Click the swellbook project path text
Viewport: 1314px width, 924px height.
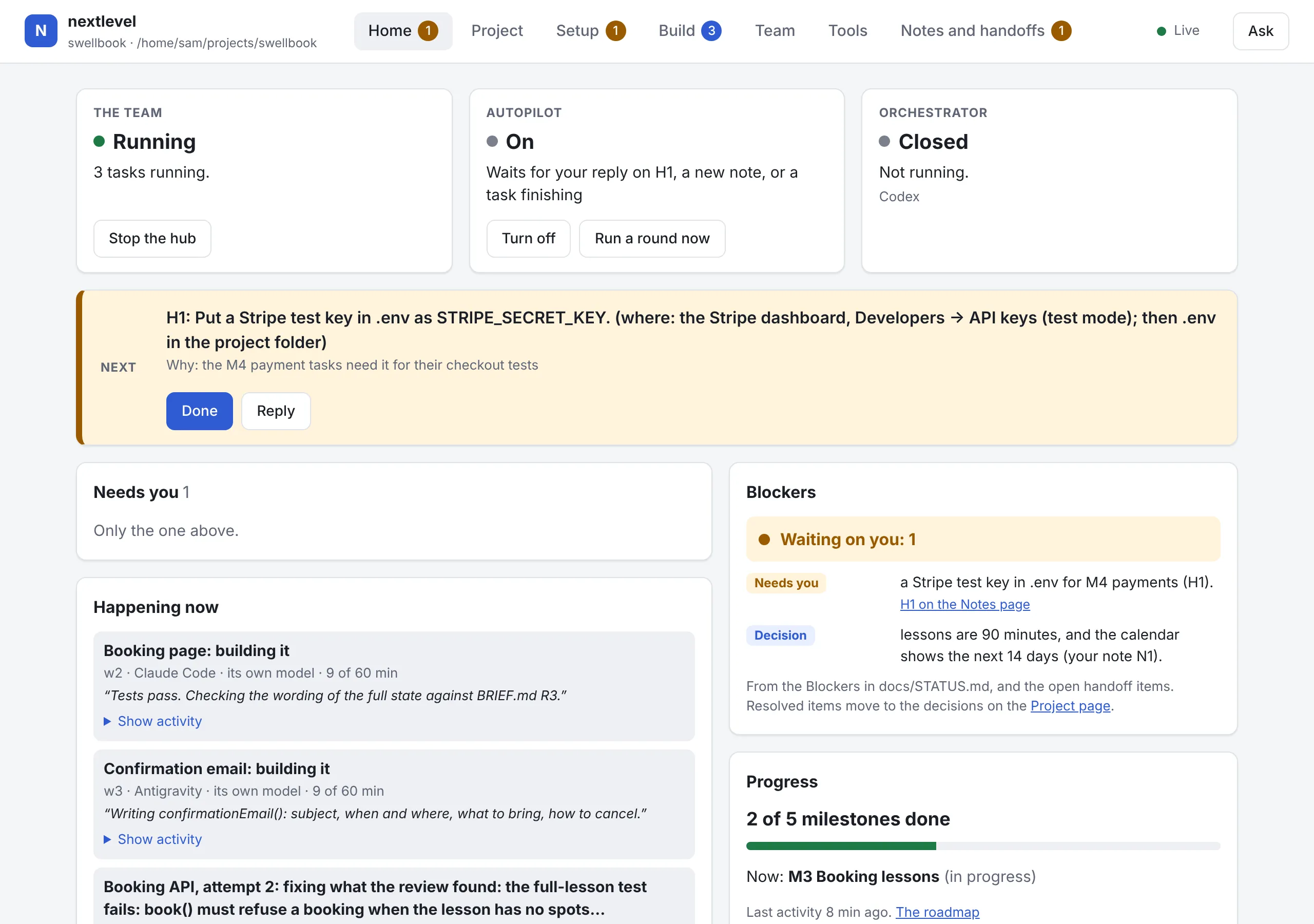click(192, 44)
